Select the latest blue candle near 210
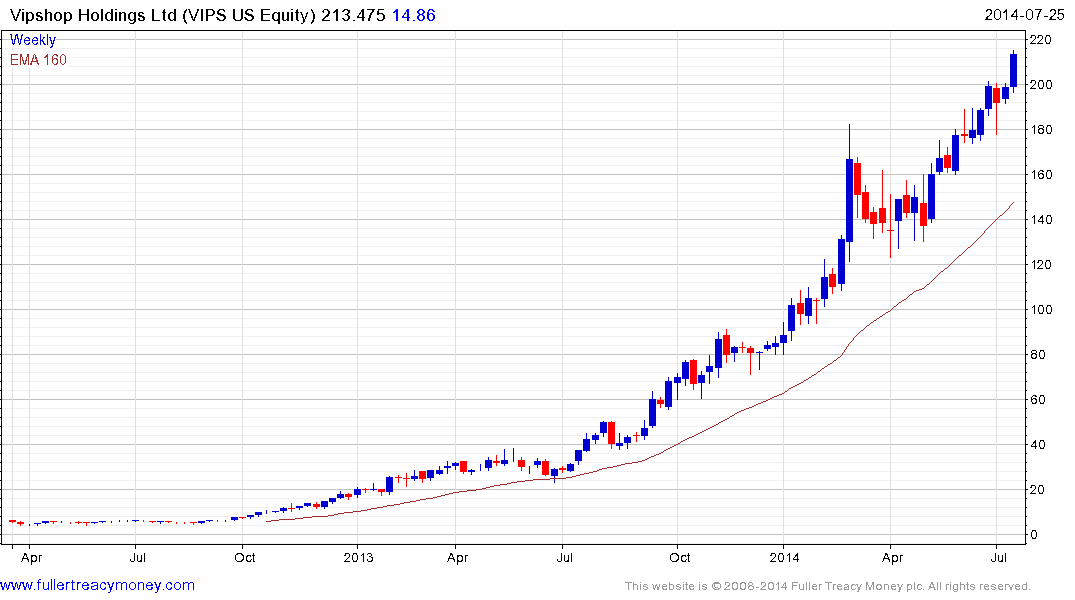The width and height of the screenshot is (1075, 600). [1013, 70]
